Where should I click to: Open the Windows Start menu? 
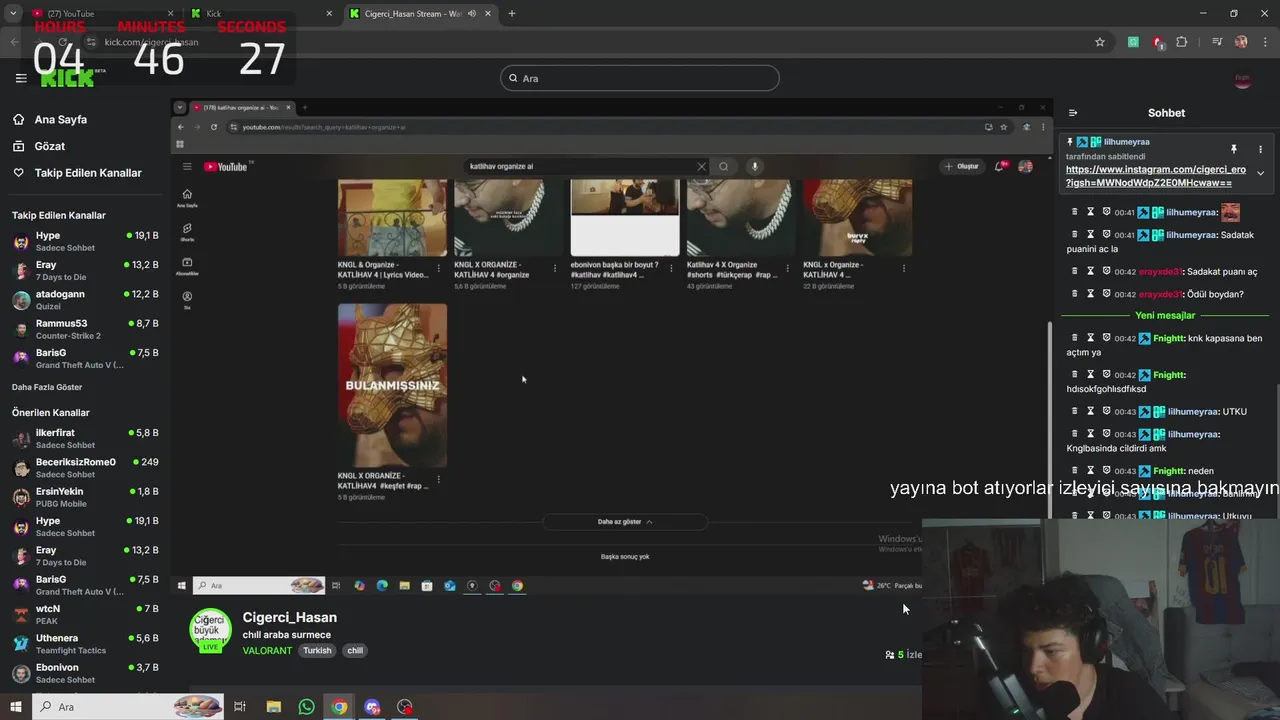[x=15, y=707]
